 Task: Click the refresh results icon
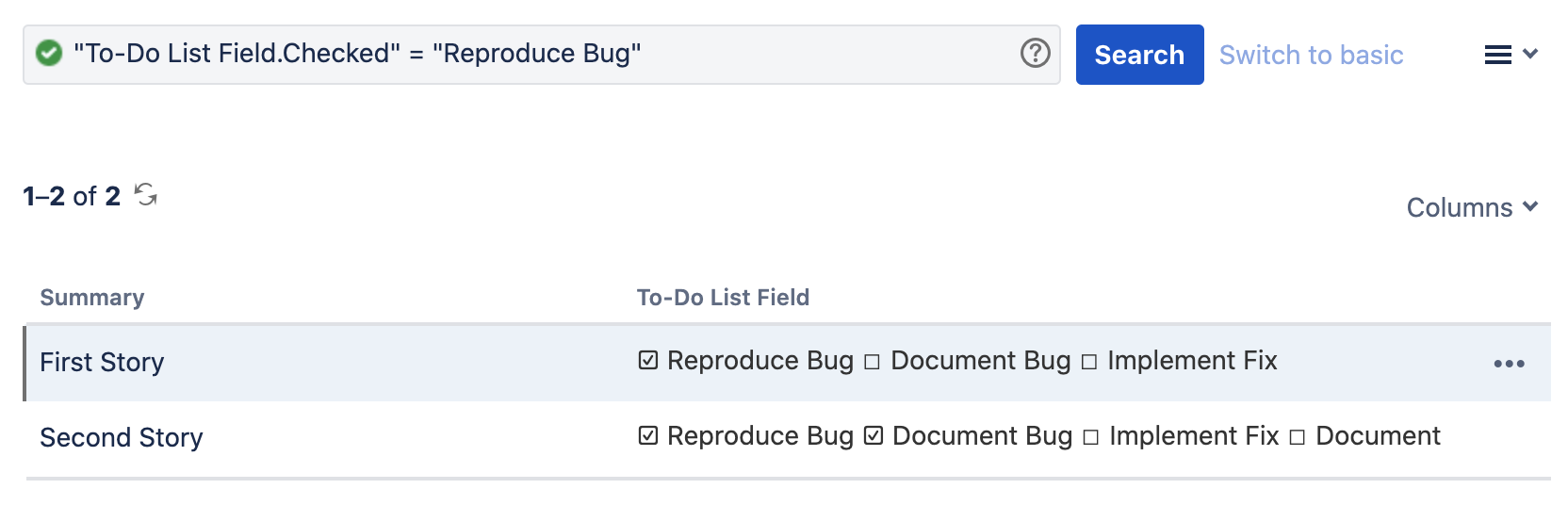point(146,195)
